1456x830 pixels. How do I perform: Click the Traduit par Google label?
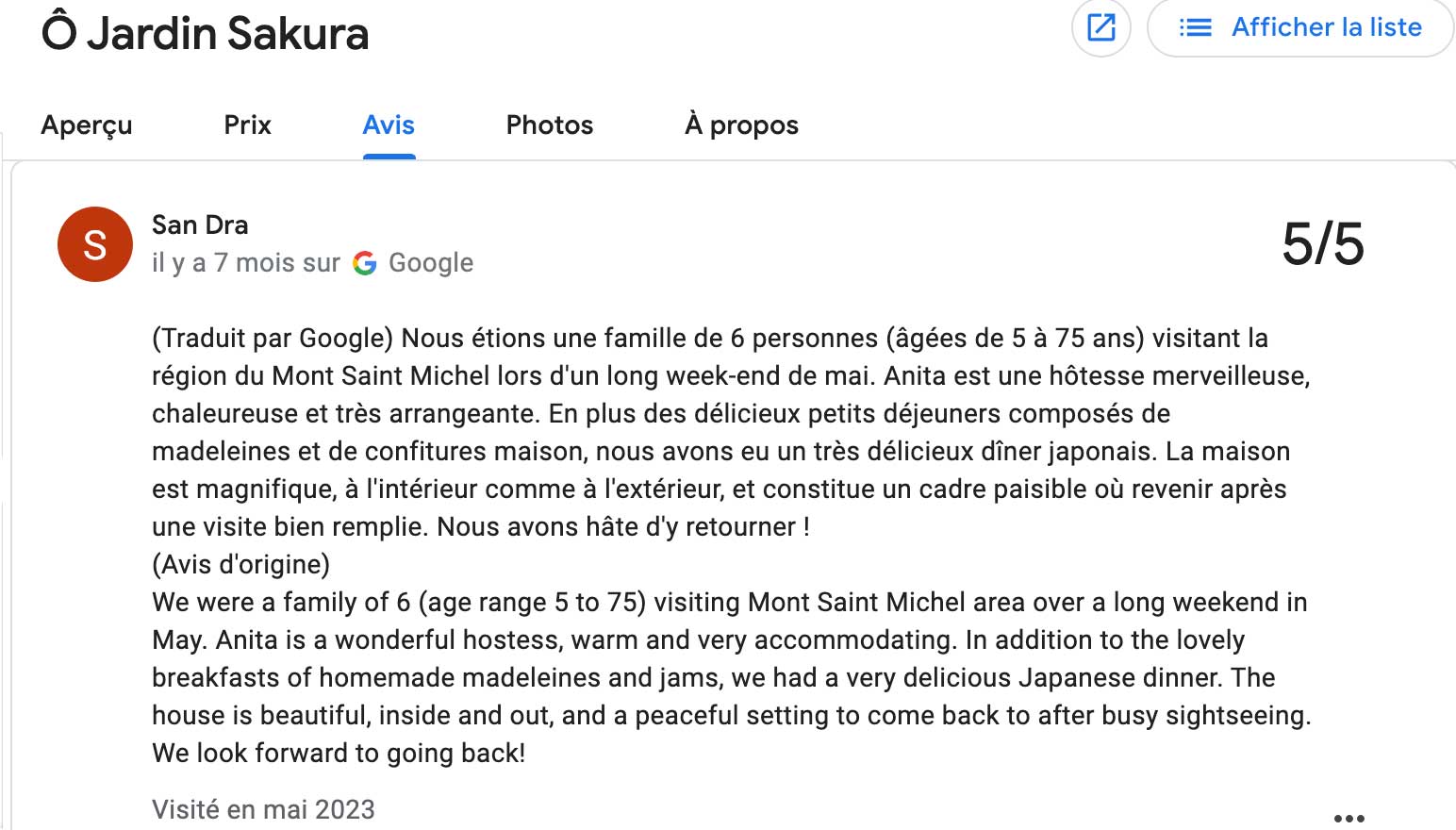pyautogui.click(x=273, y=339)
